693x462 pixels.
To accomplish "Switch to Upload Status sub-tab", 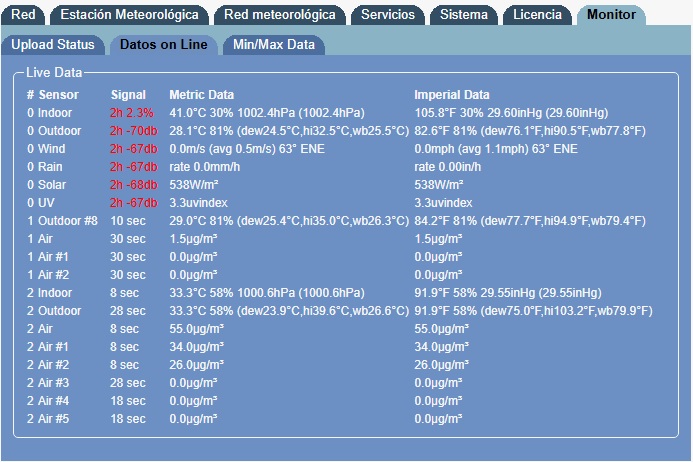I will pyautogui.click(x=53, y=45).
